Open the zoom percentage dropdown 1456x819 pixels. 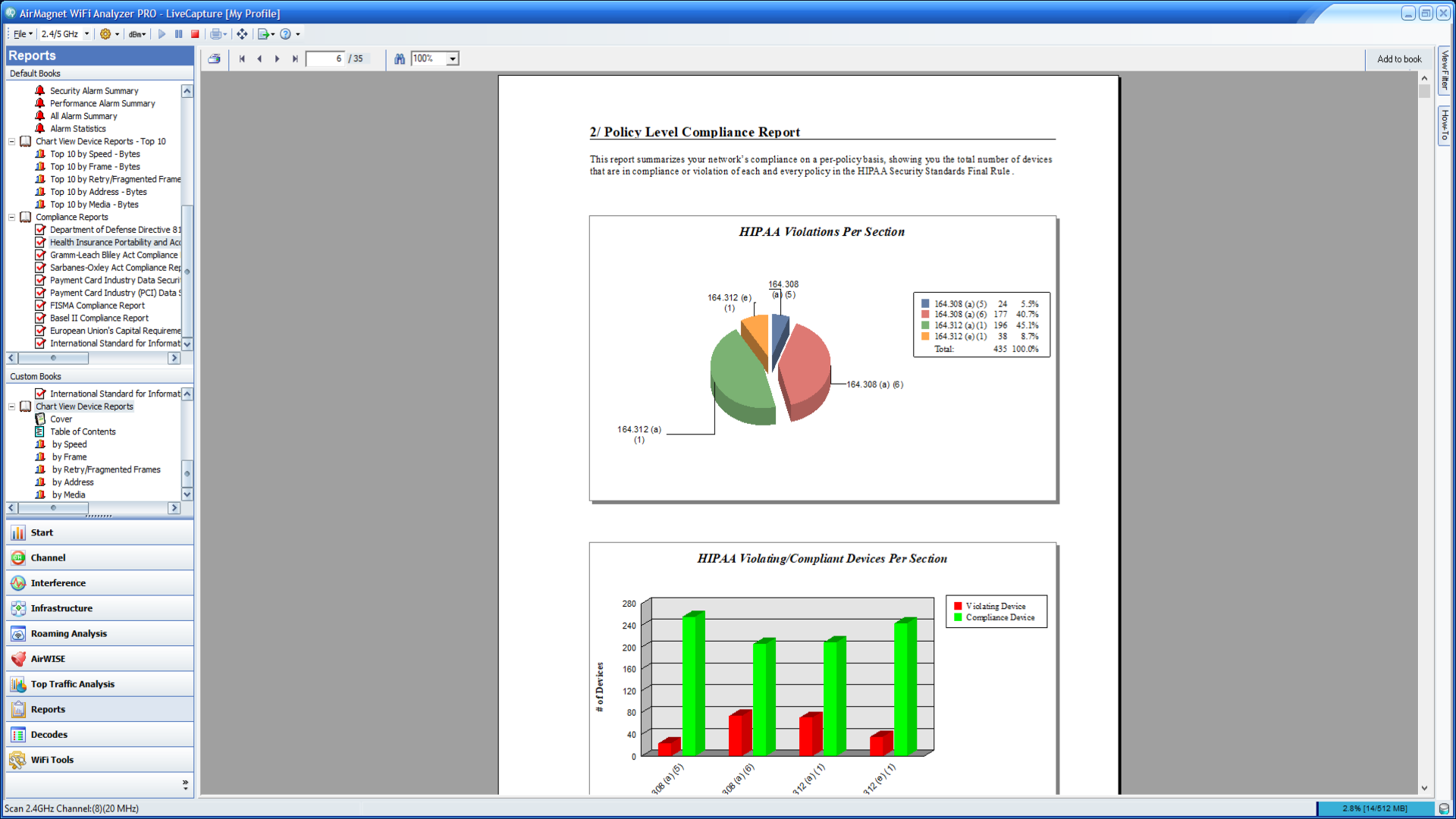452,58
